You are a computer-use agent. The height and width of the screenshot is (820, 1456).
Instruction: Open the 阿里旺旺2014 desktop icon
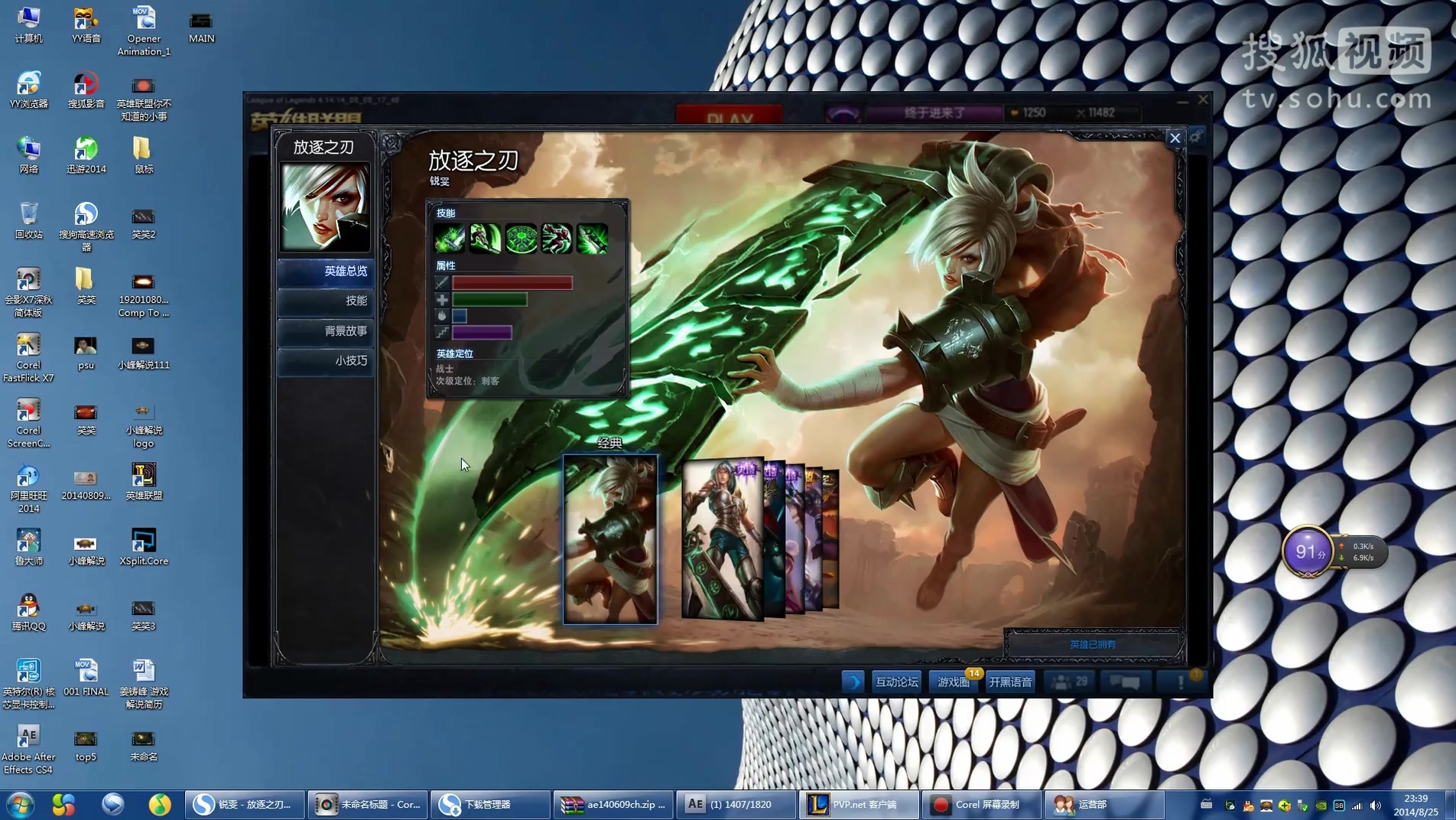coord(28,488)
